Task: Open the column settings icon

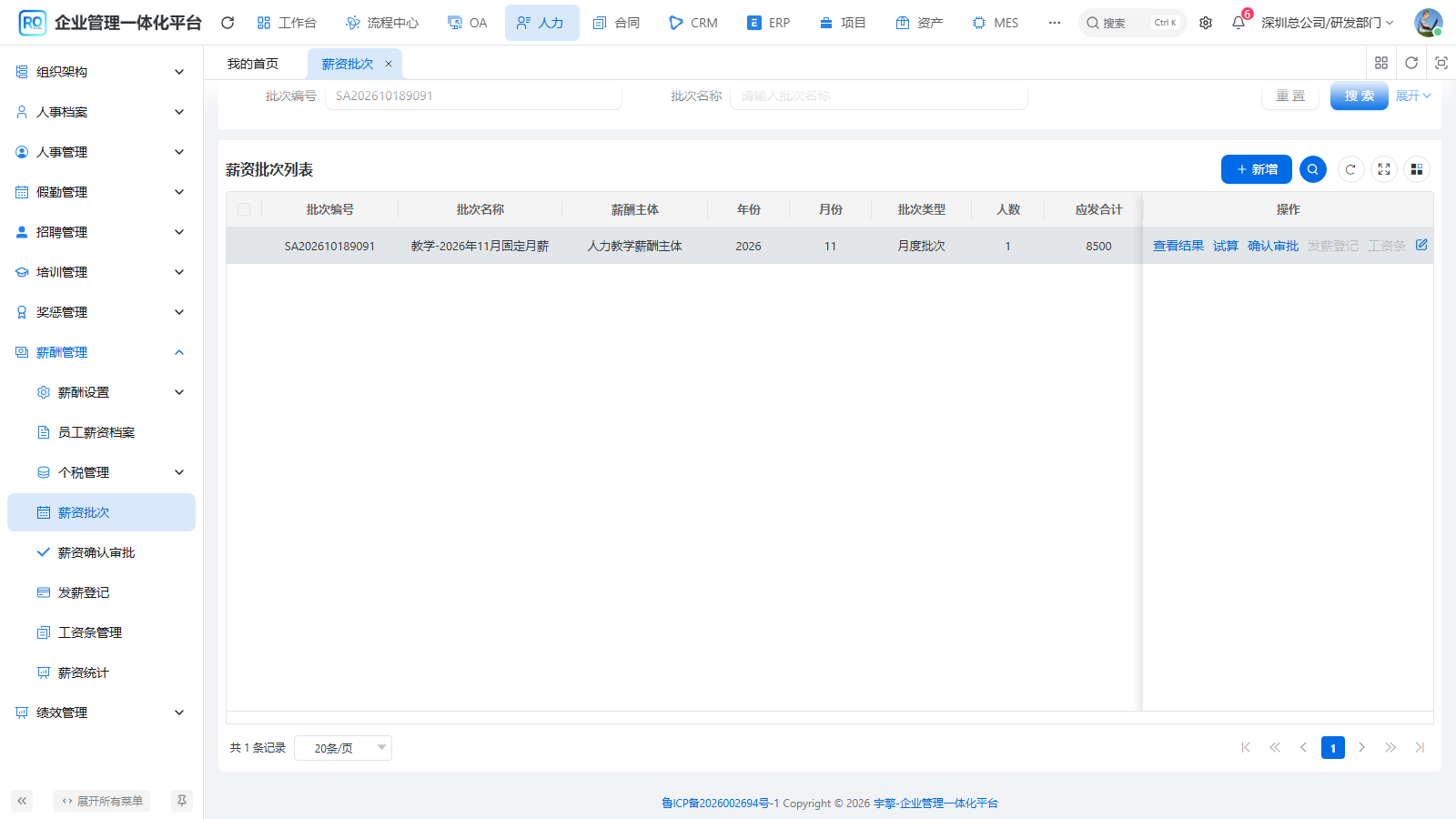Action: (1417, 169)
